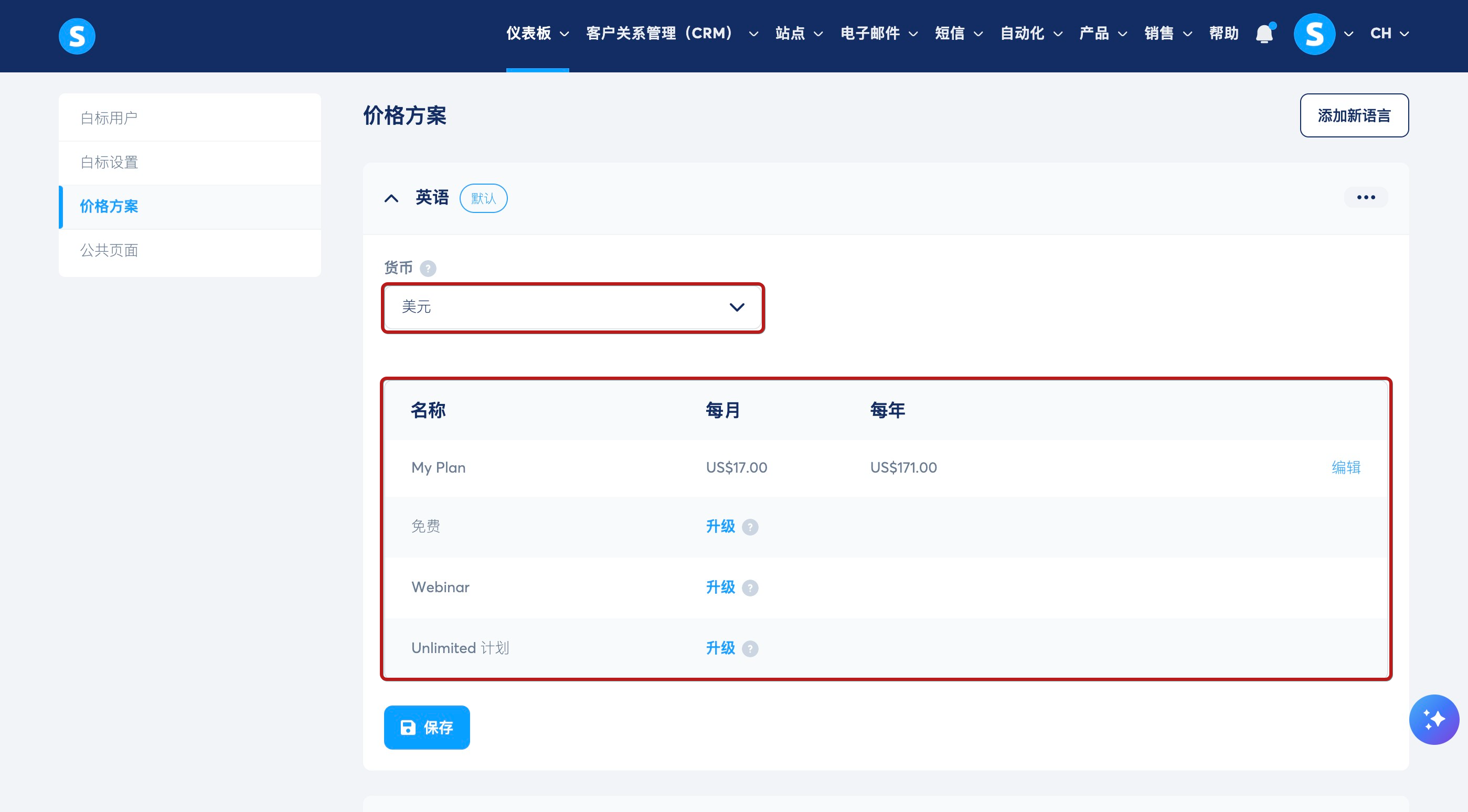Image resolution: width=1468 pixels, height=812 pixels.
Task: Select 白标设置 in the sidebar
Action: [x=110, y=163]
